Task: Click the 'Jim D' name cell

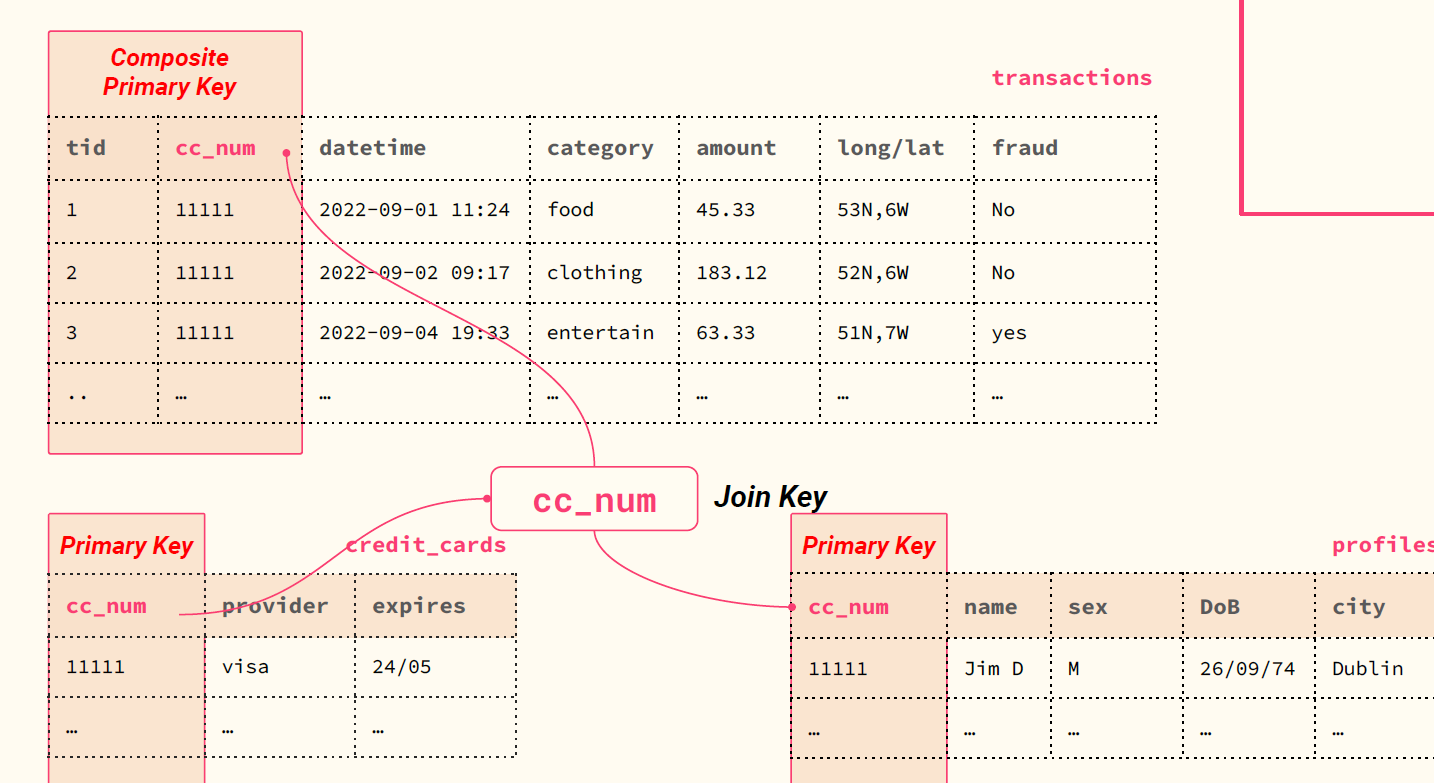Action: click(993, 669)
